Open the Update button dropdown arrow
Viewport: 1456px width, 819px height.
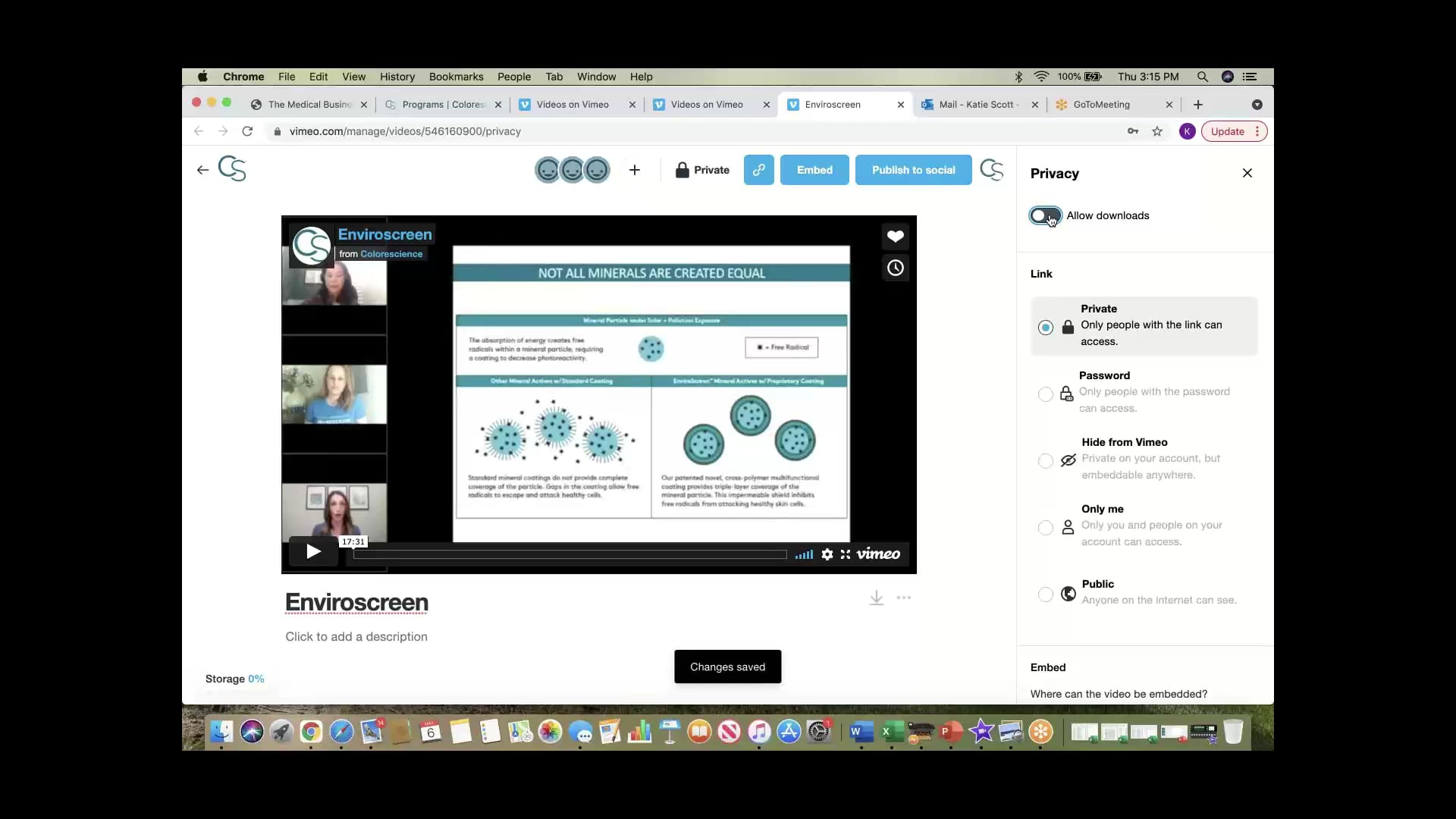1257,130
